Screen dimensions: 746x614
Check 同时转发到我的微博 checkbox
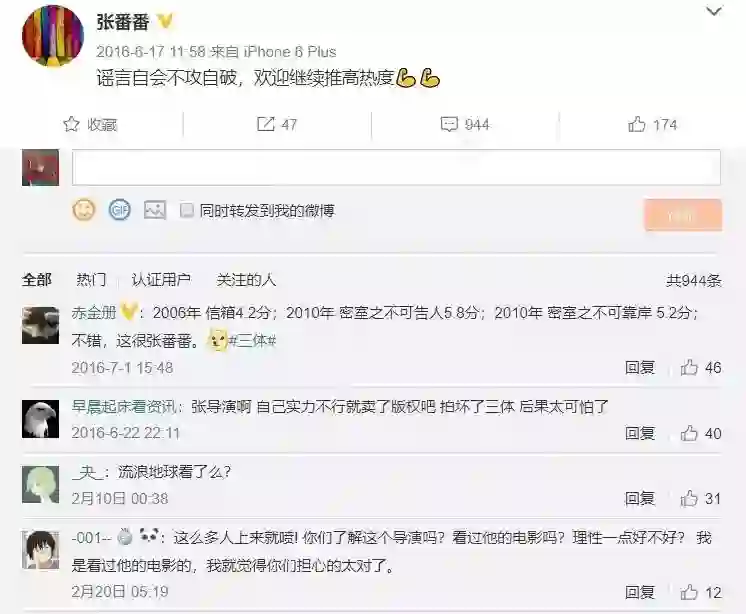[x=186, y=210]
